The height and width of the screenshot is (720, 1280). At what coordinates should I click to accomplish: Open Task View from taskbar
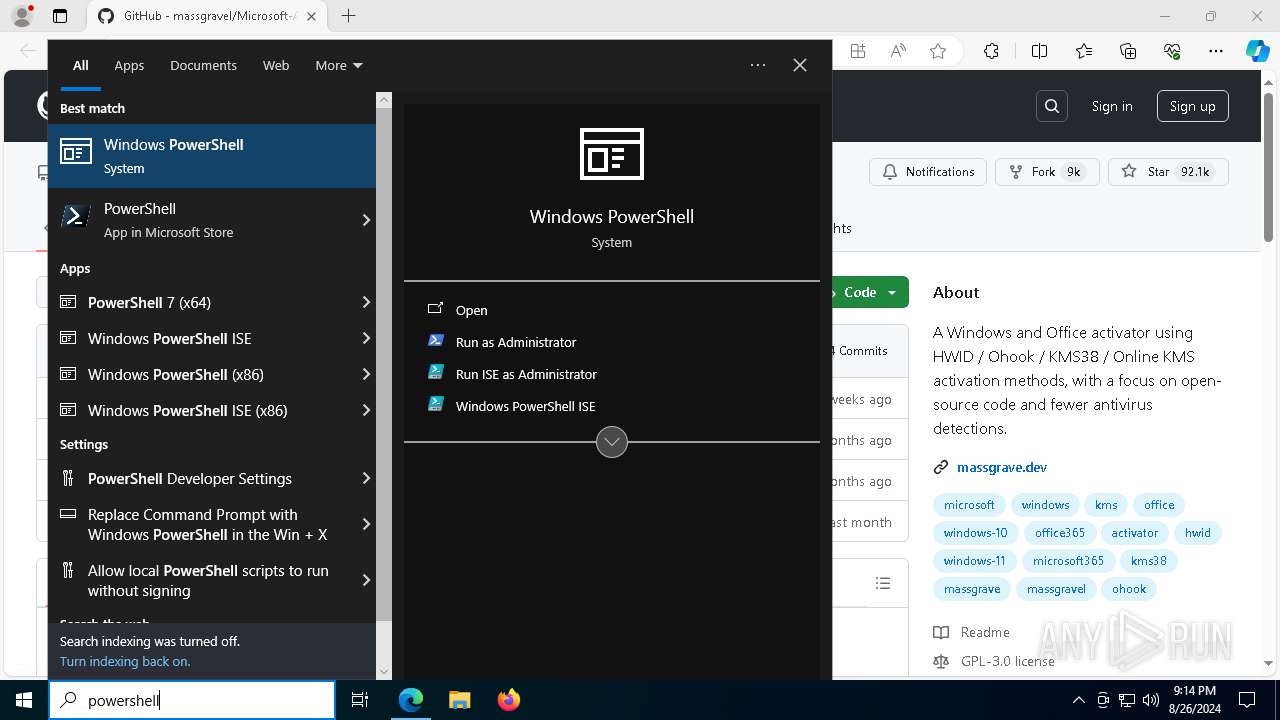pos(360,700)
